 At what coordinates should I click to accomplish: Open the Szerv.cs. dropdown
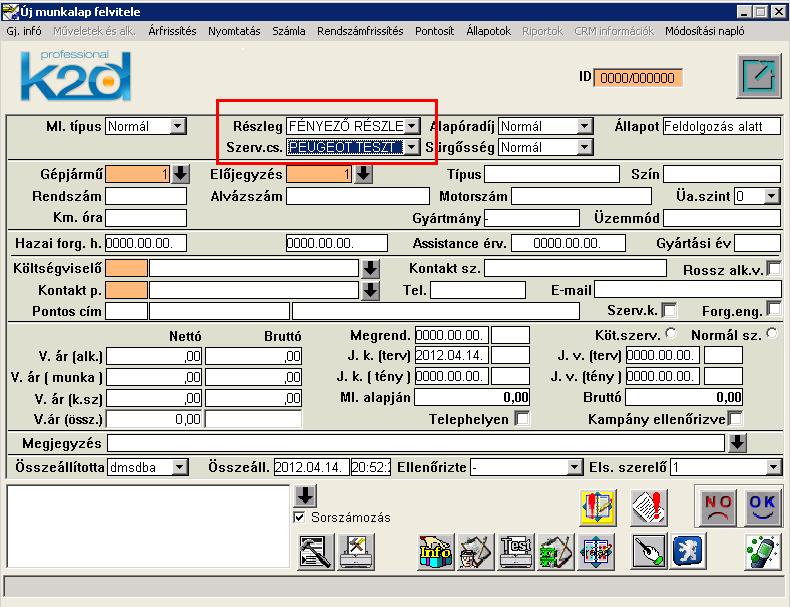(x=412, y=147)
